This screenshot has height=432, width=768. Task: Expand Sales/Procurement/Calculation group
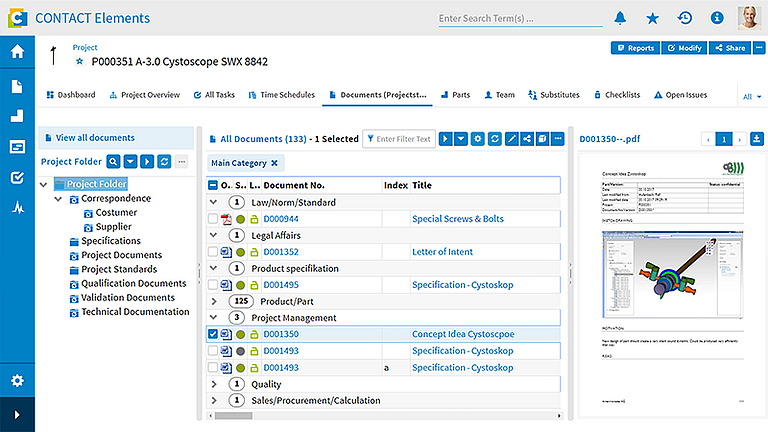[214, 401]
